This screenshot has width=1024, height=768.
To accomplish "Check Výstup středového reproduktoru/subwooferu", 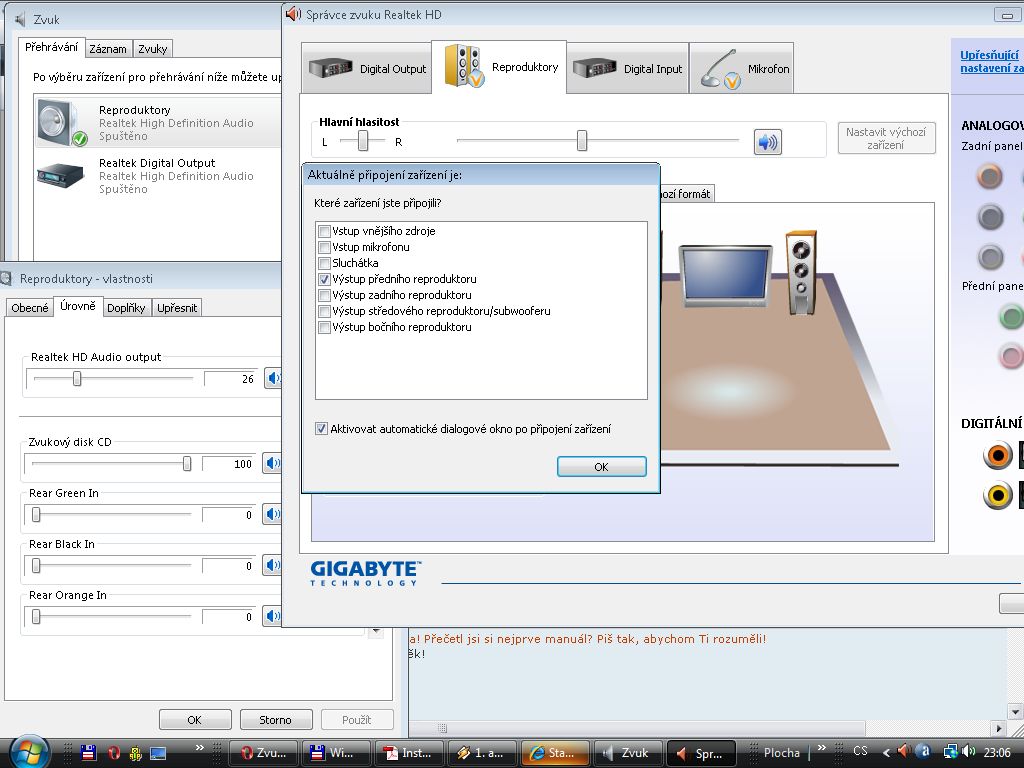I will click(324, 312).
